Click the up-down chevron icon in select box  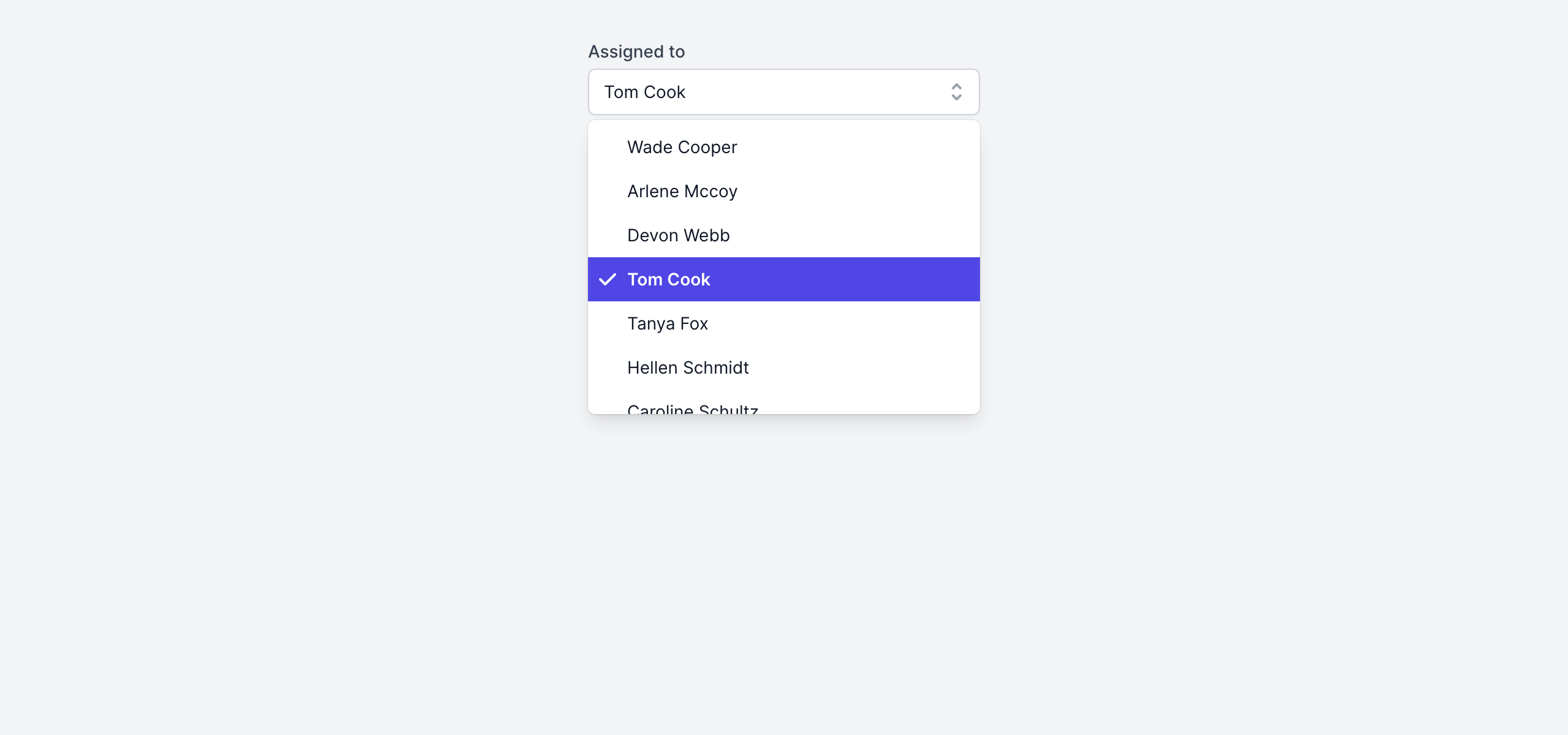click(956, 92)
